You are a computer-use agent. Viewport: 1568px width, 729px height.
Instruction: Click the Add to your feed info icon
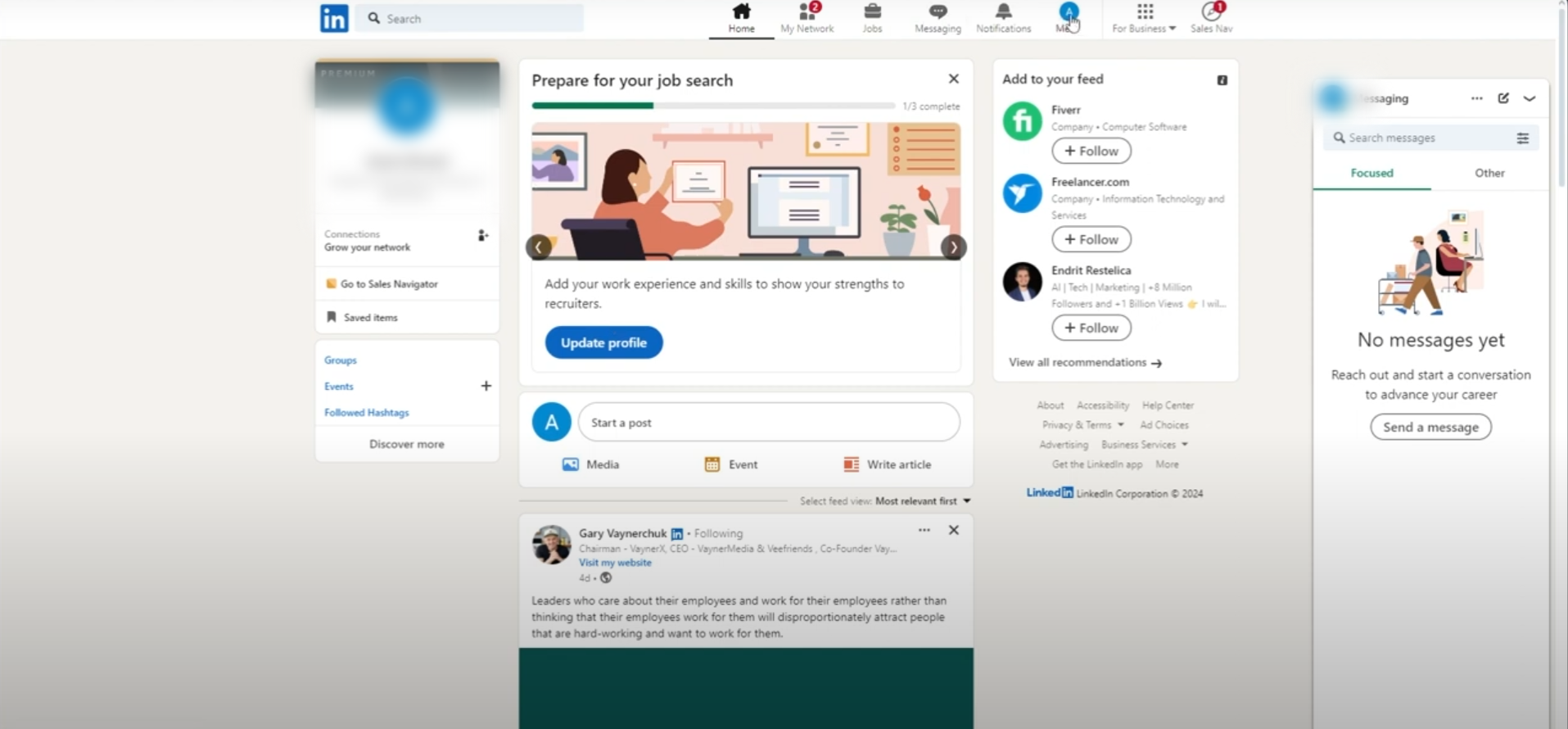[1222, 80]
